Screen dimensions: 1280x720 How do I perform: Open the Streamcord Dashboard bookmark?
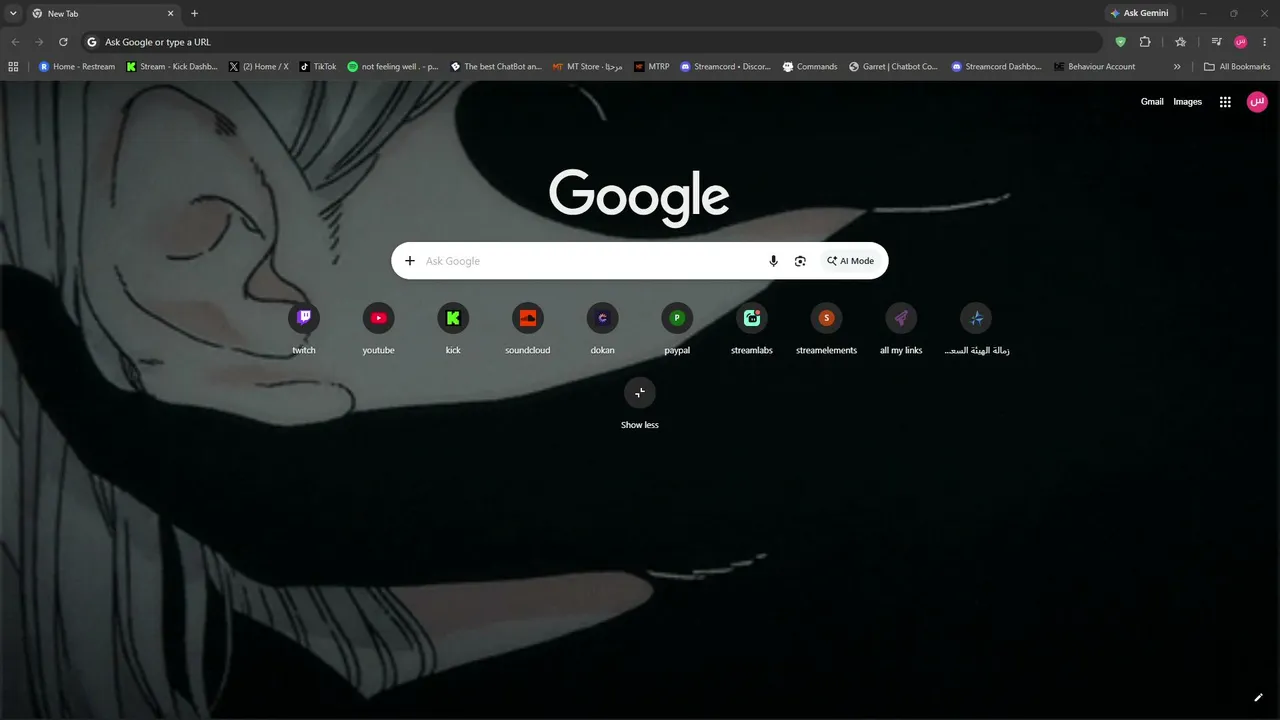(x=997, y=67)
